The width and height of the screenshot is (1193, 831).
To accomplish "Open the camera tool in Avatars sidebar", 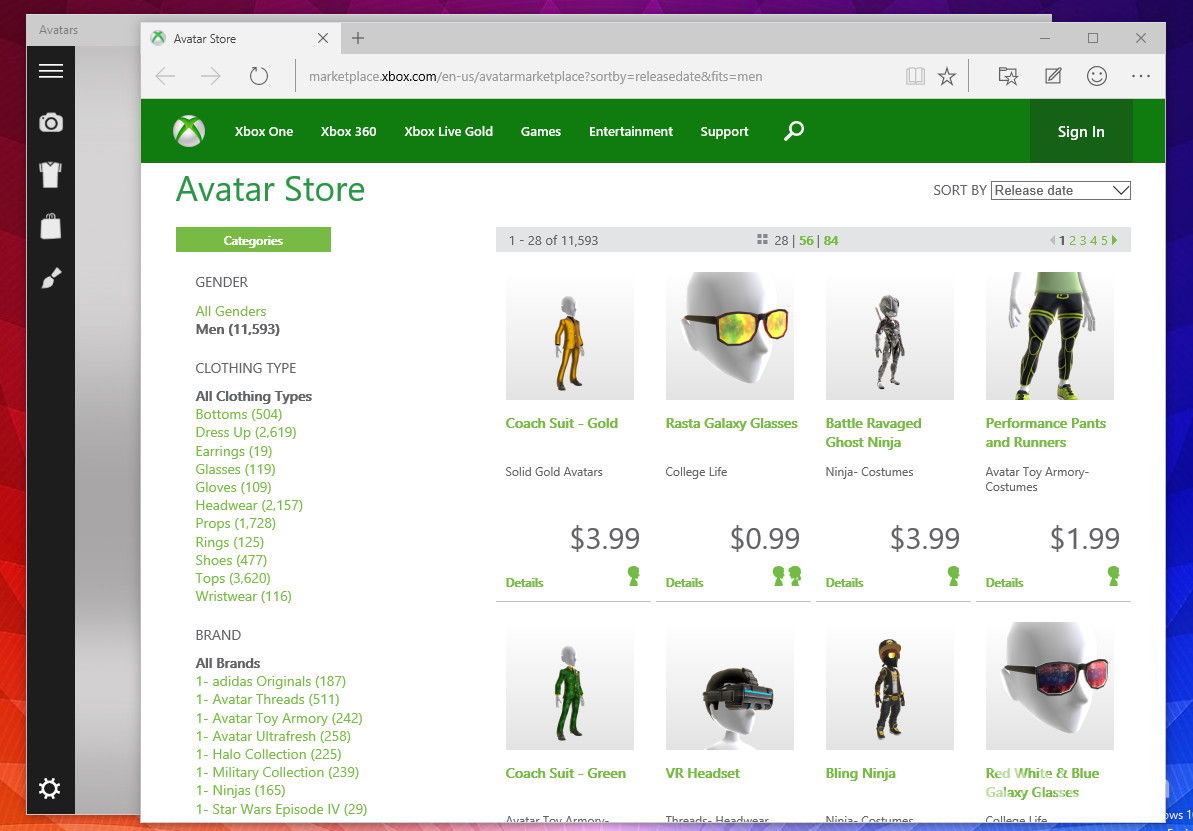I will pyautogui.click(x=51, y=122).
